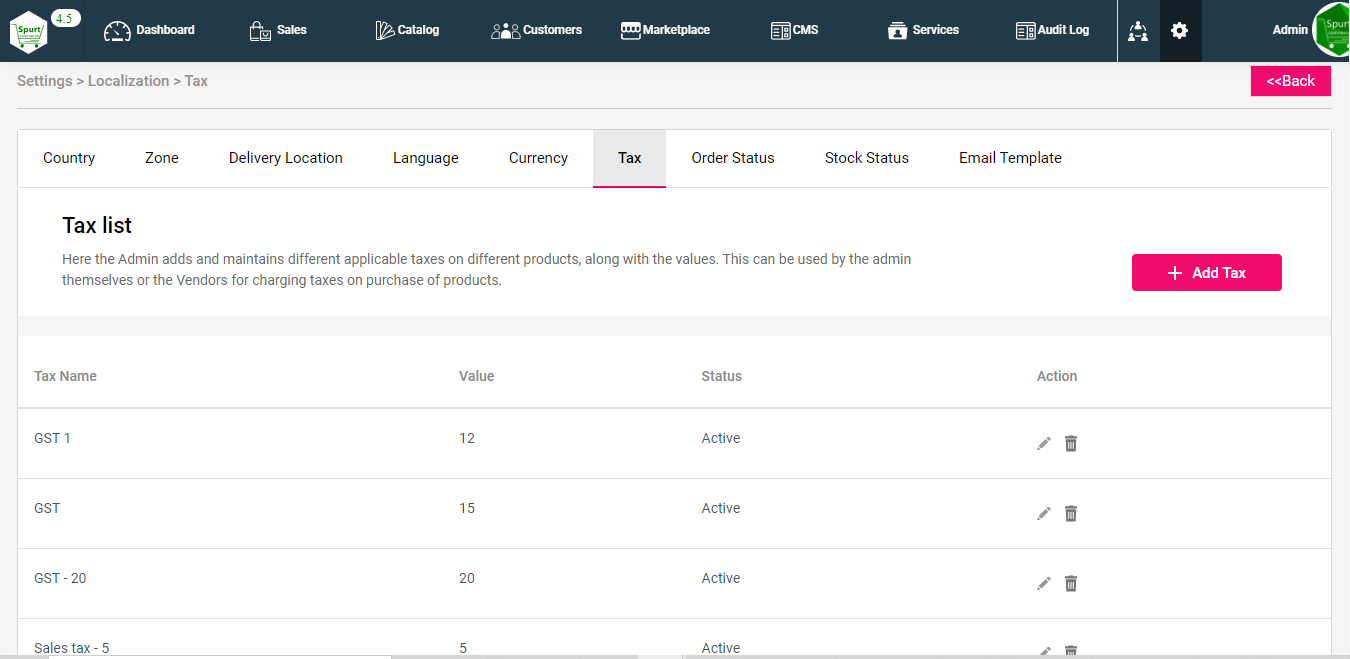Click the Spurt Commerce logo
Screen dimensions: 1350x659
click(x=28, y=31)
